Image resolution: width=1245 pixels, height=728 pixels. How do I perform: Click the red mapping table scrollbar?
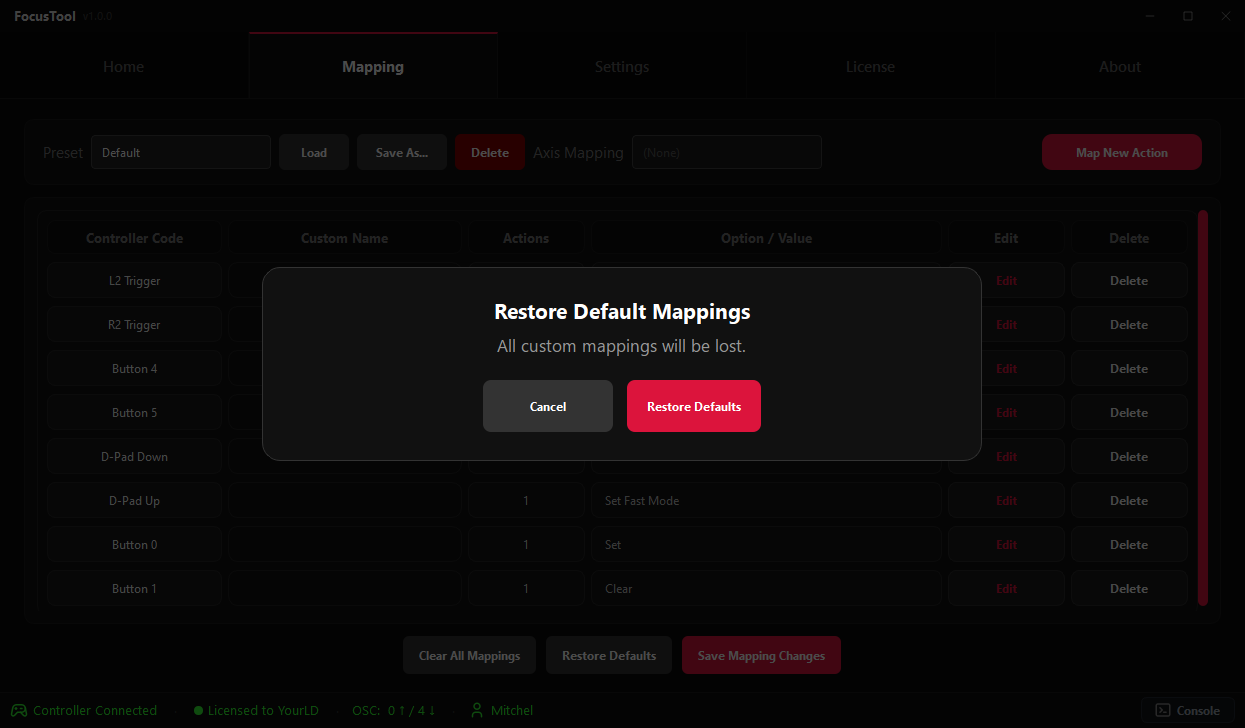tap(1203, 407)
